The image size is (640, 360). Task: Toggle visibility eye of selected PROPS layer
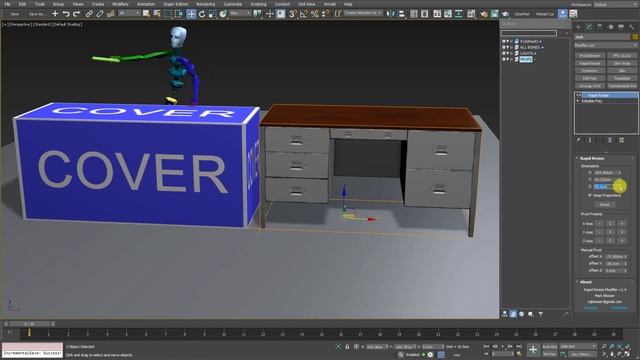[x=503, y=59]
